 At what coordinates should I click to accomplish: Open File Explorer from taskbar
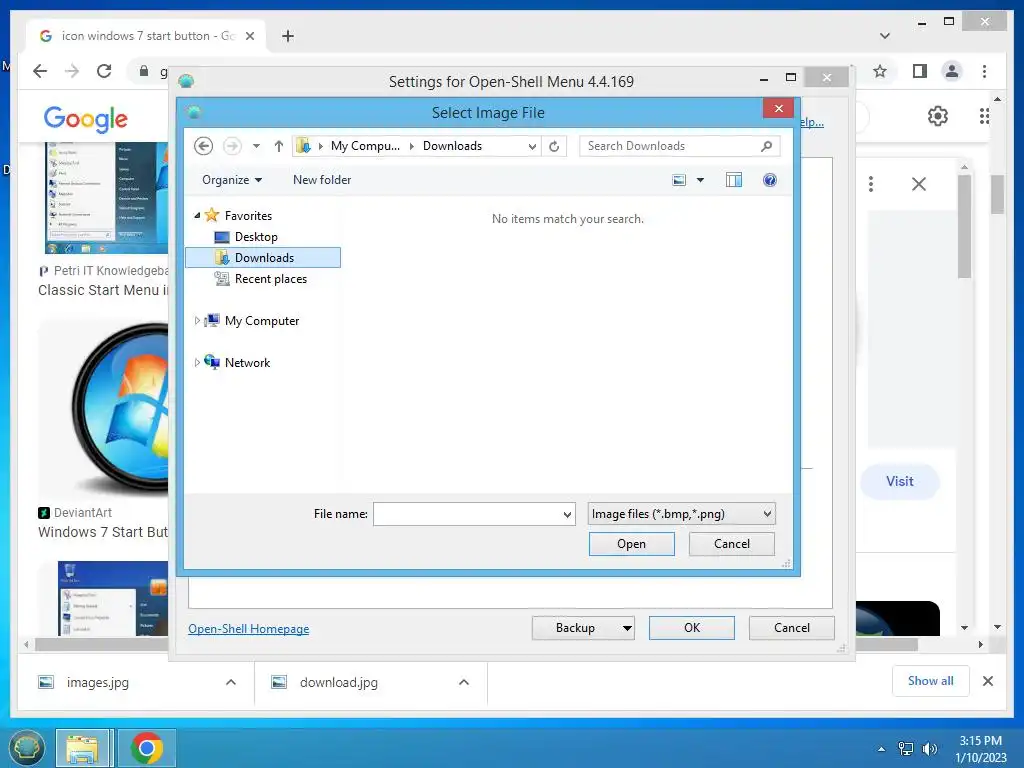(82, 748)
